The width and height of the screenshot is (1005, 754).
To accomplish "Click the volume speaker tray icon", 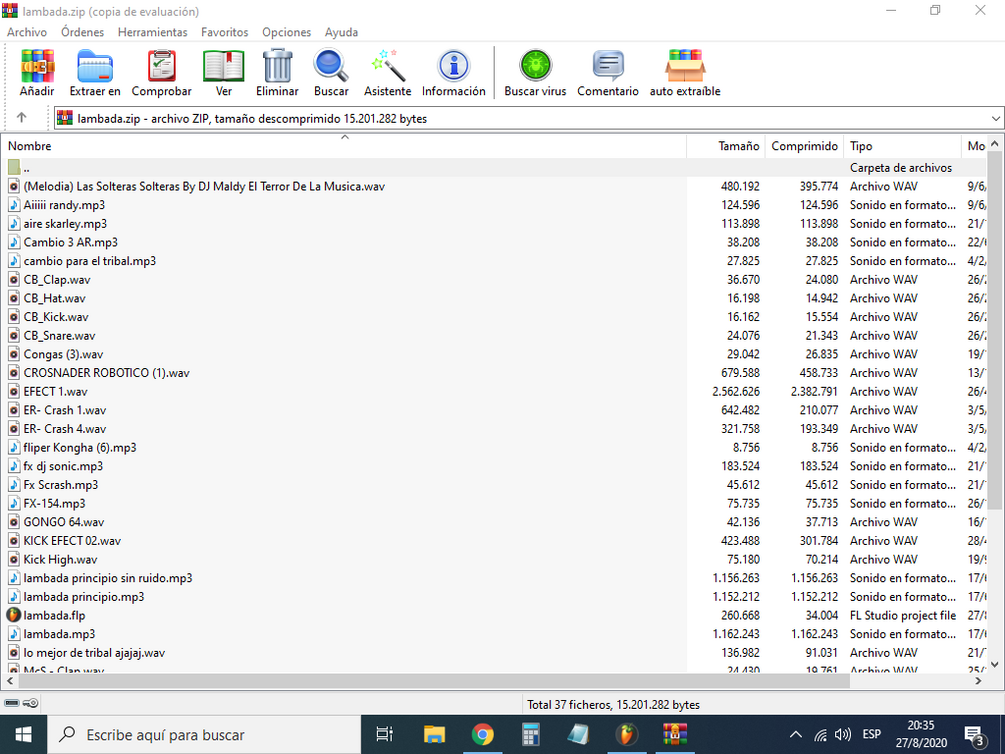I will [843, 735].
